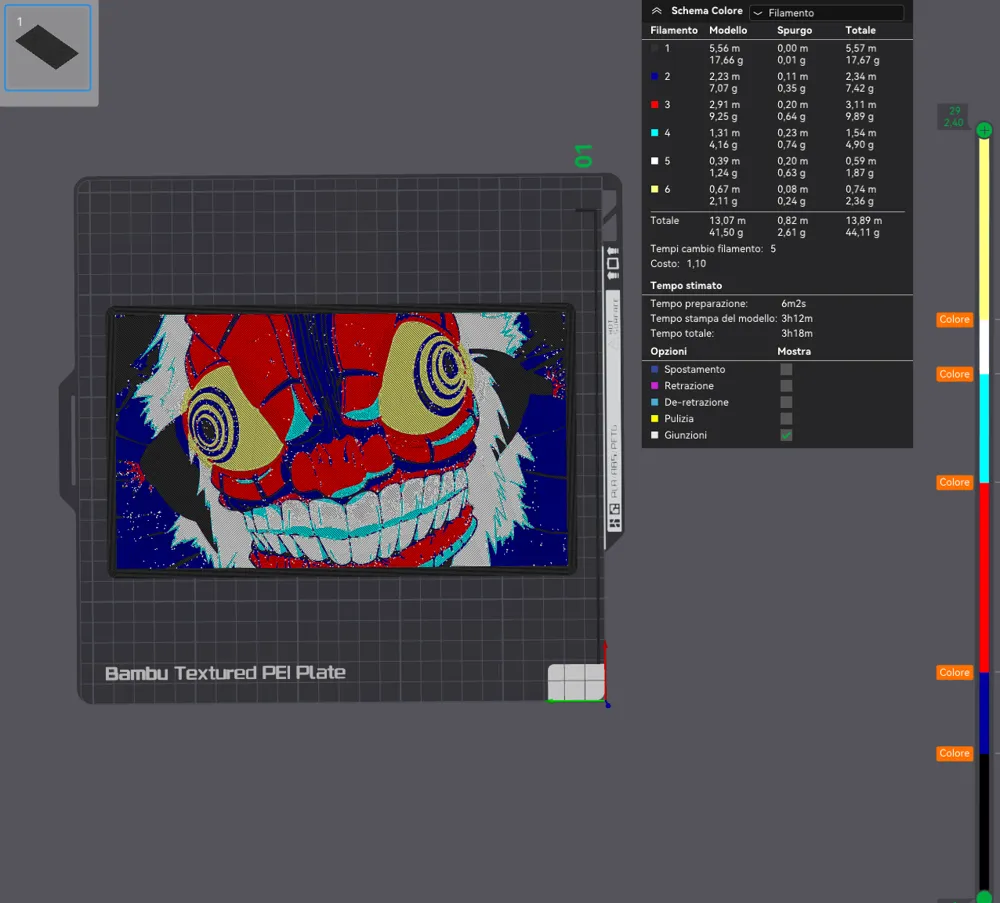Click the magenta Retrazione legend icon
Screen dimensions: 1000x903
point(654,386)
